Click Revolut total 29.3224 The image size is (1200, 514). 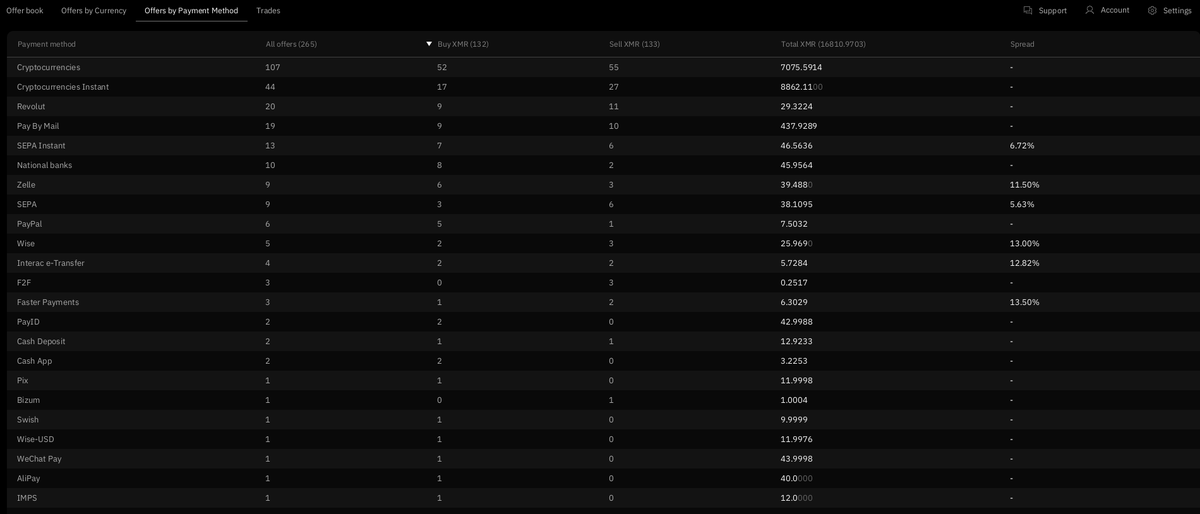(x=797, y=106)
